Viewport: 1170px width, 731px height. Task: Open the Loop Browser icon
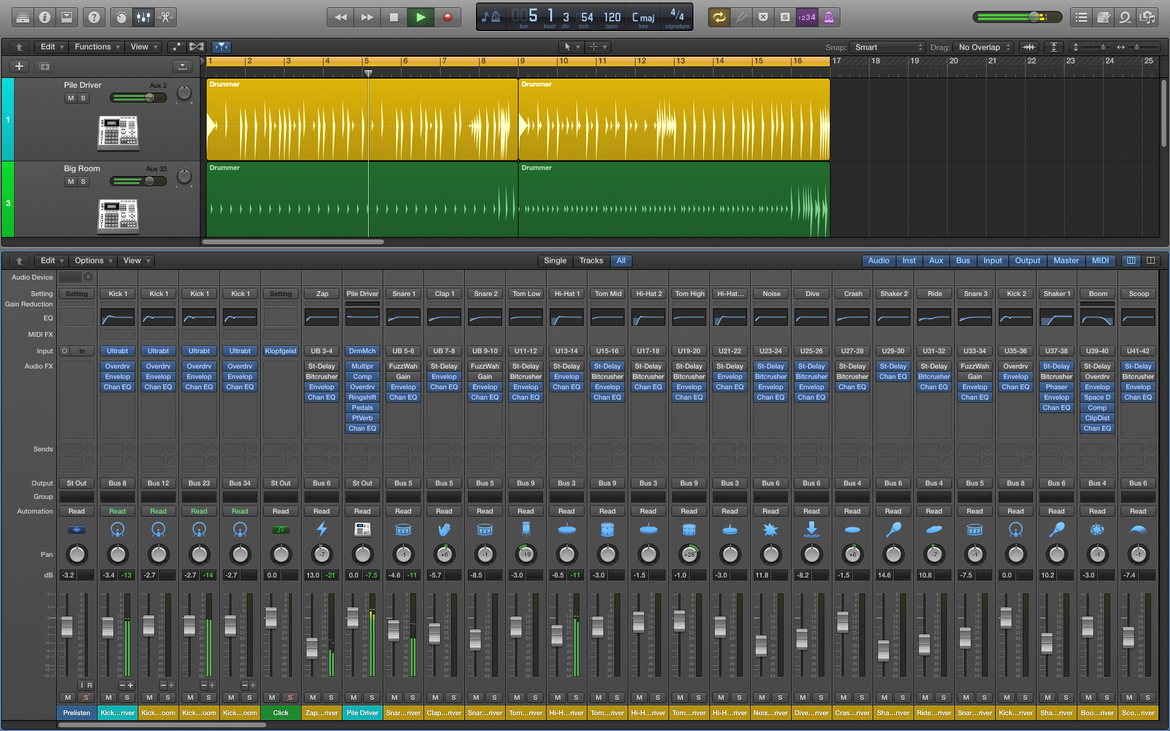coord(1125,16)
